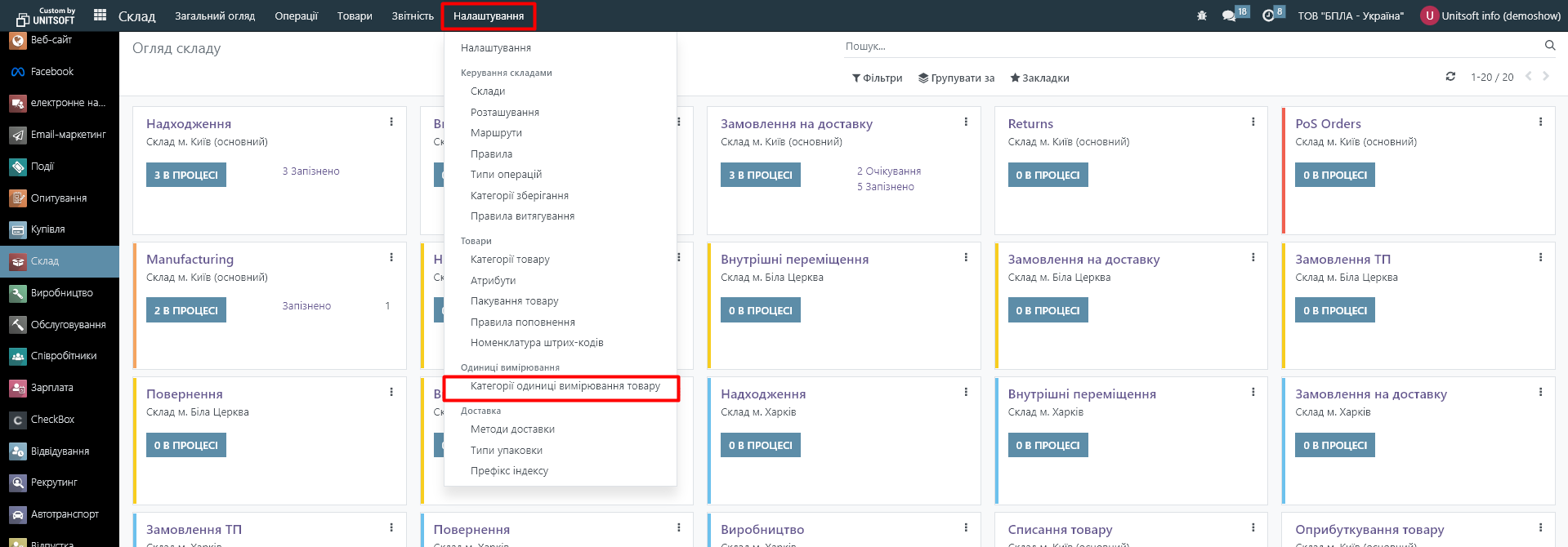Expand the Групувати за dropdown
Screen dimensions: 1568x547
(956, 78)
